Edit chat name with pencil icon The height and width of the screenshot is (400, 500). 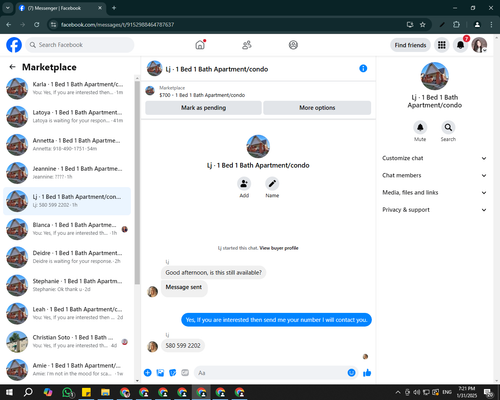point(272,184)
